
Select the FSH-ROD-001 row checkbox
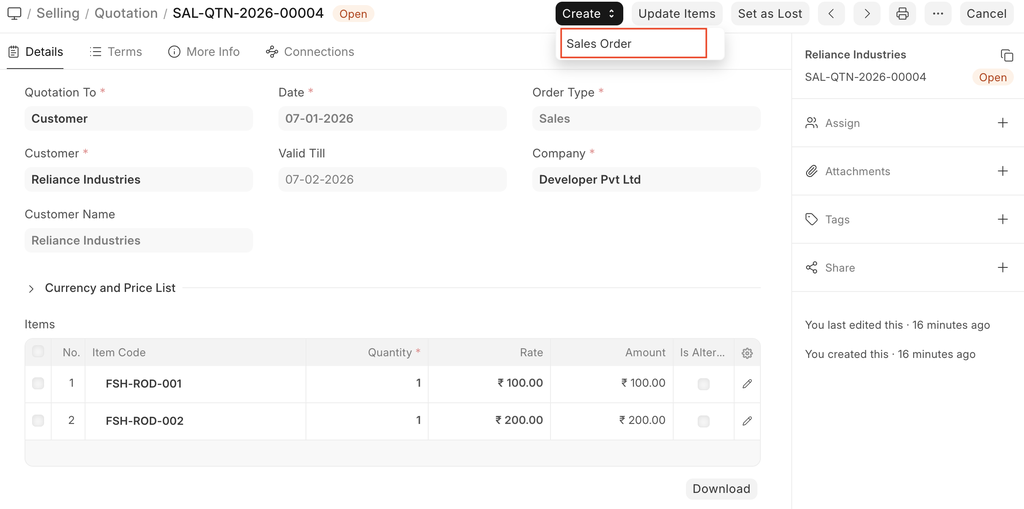coord(38,384)
